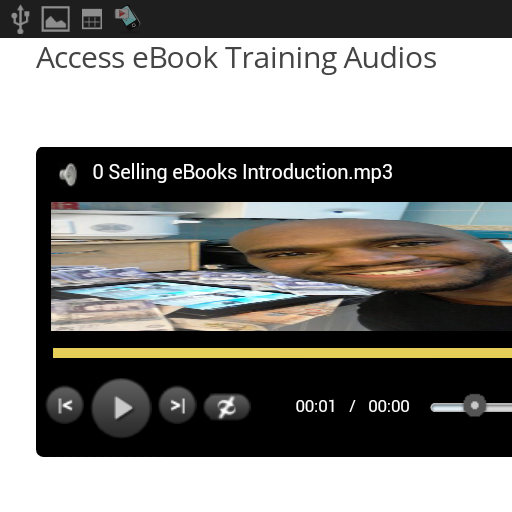
Task: Click the volume slider knob
Action: coord(475,405)
